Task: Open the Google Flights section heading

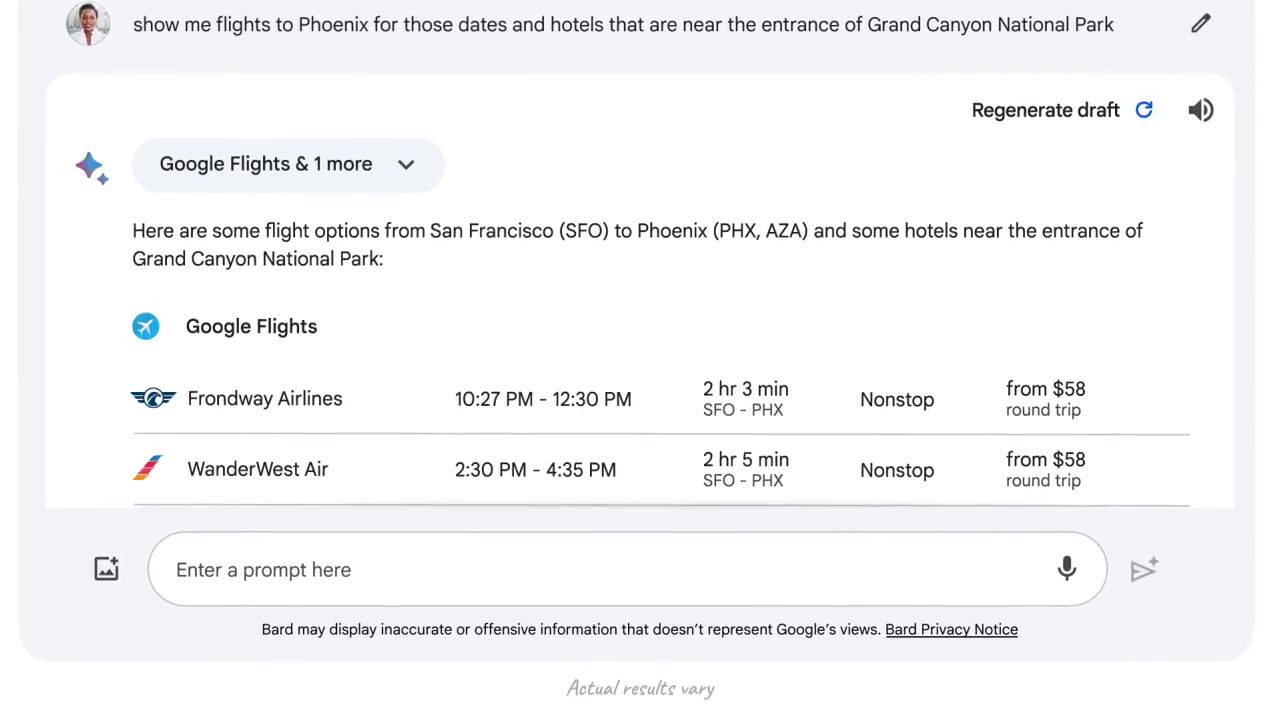Action: (x=251, y=326)
